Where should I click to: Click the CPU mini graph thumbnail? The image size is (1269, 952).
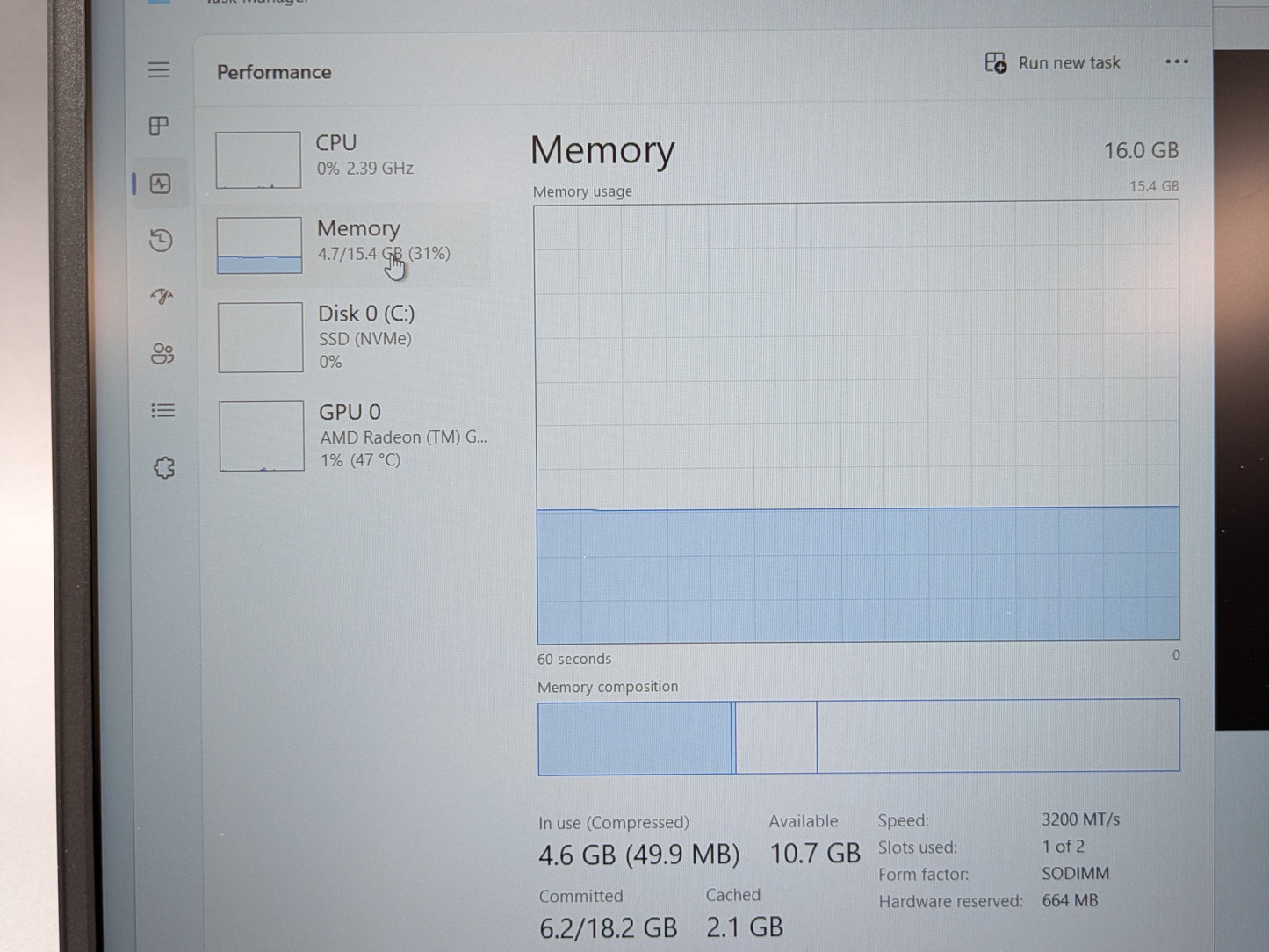[x=258, y=160]
